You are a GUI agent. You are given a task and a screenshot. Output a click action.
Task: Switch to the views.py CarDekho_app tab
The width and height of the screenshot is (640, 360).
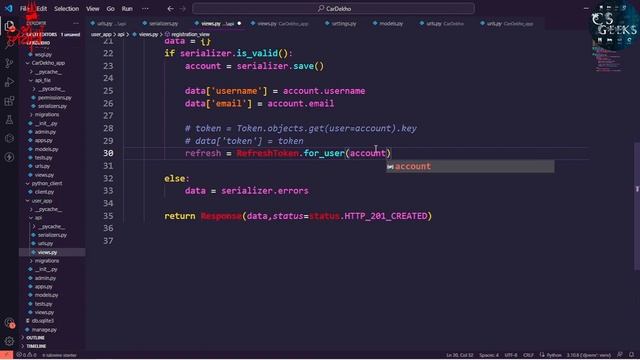pyautogui.click(x=280, y=24)
